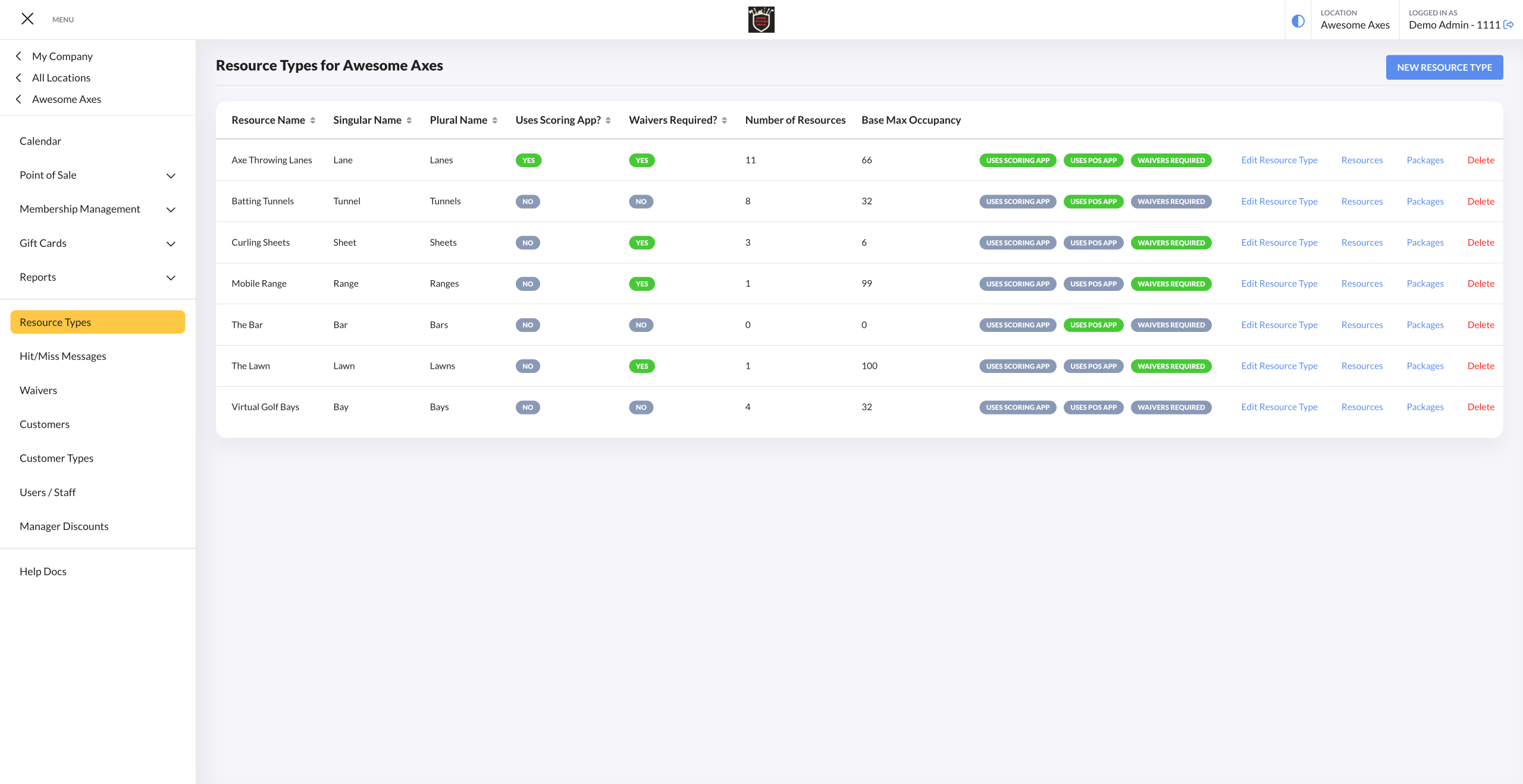Click the New Resource Type button
The image size is (1523, 784).
1444,67
